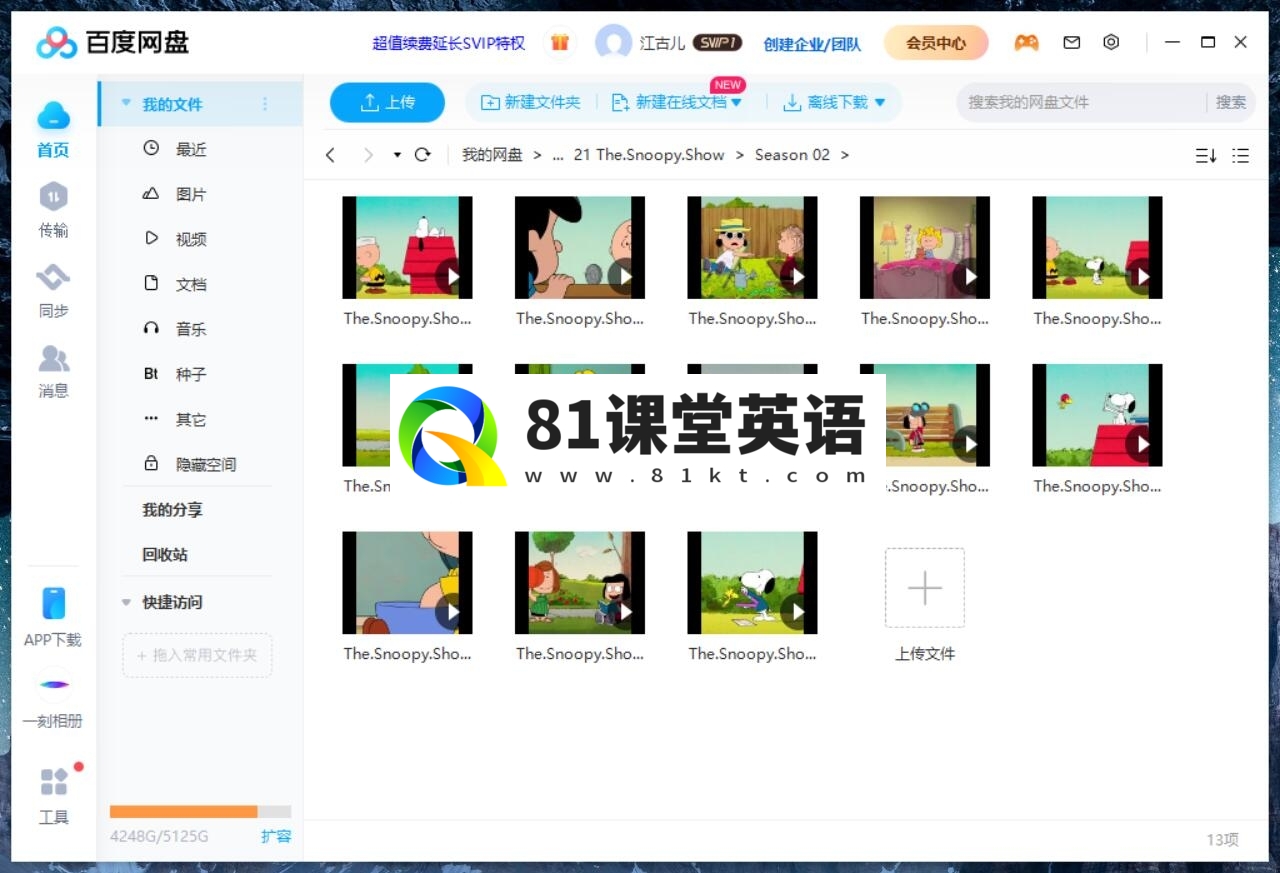The image size is (1280, 873).
Task: Open 会员中心 member center
Action: coord(936,43)
